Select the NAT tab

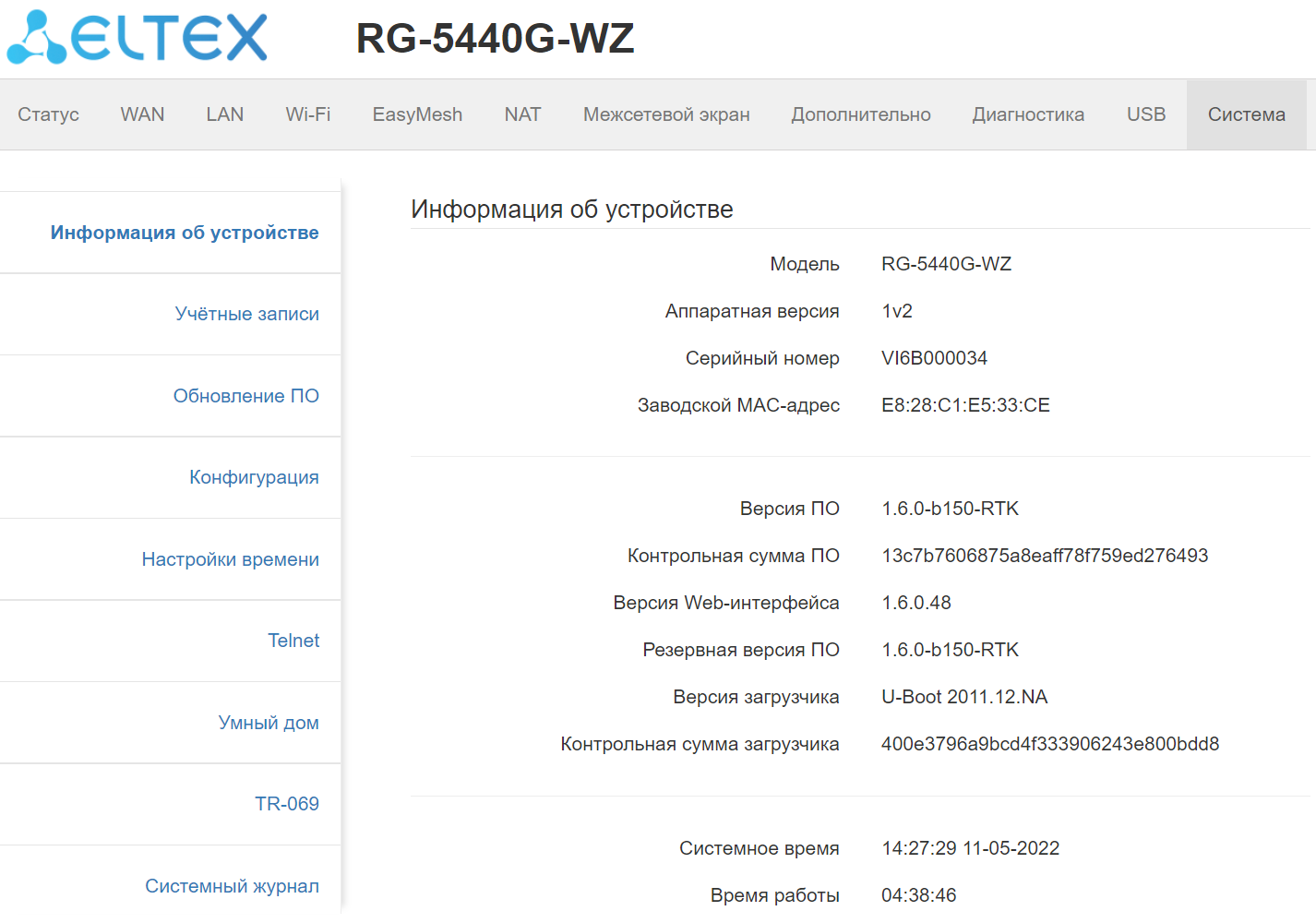click(522, 114)
